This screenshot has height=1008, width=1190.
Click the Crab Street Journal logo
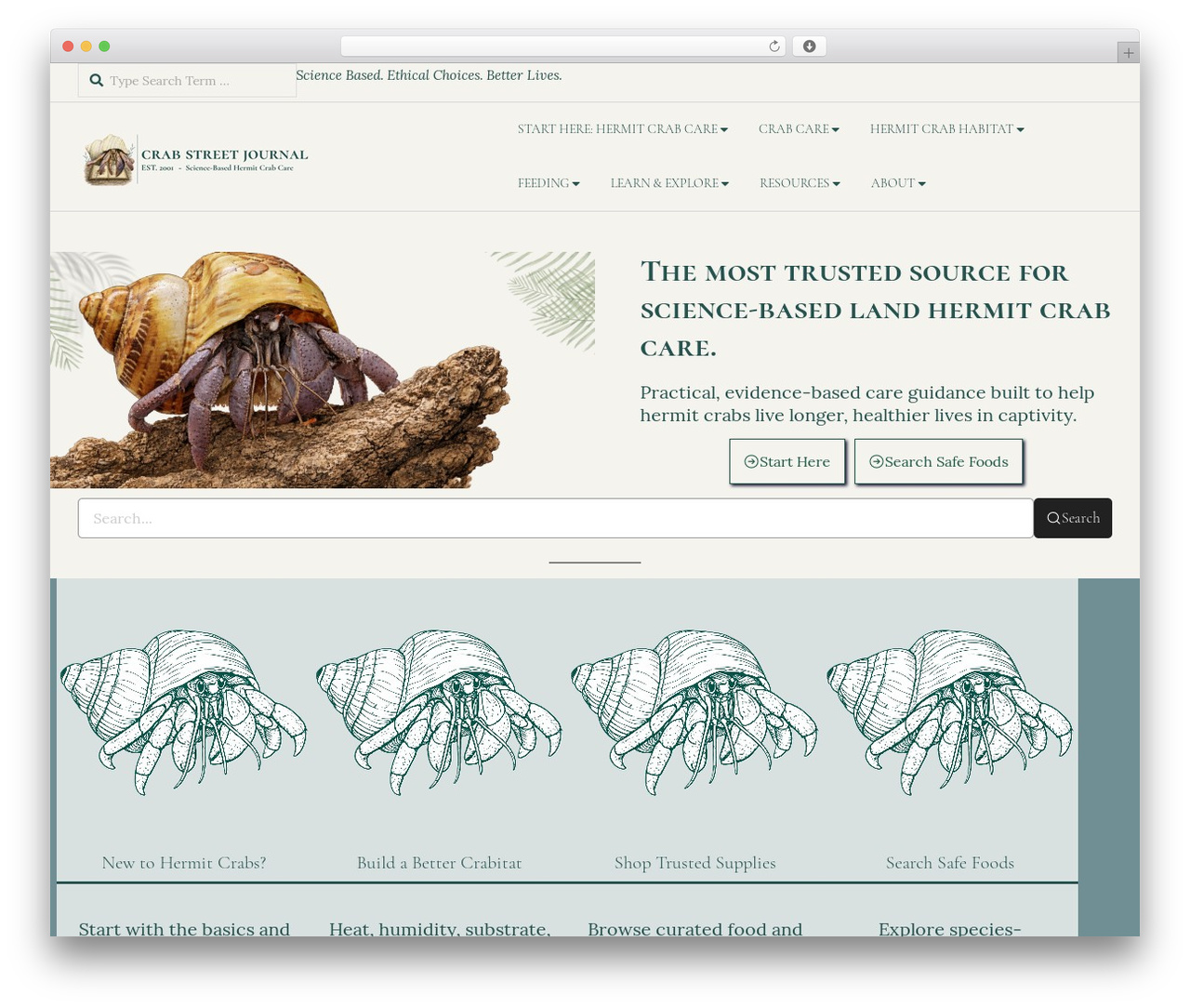click(x=195, y=159)
